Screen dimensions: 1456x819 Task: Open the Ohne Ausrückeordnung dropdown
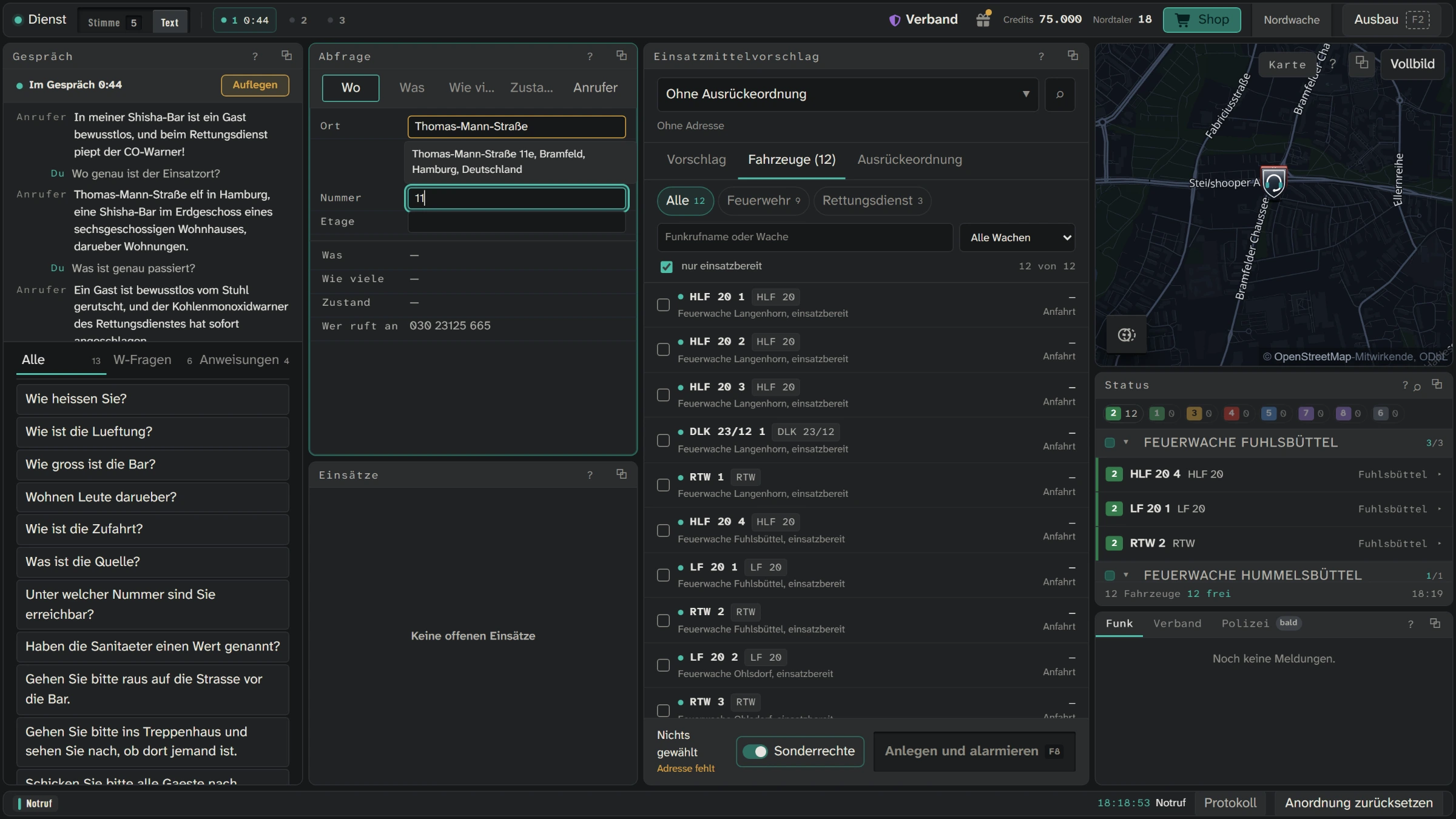pyautogui.click(x=848, y=94)
